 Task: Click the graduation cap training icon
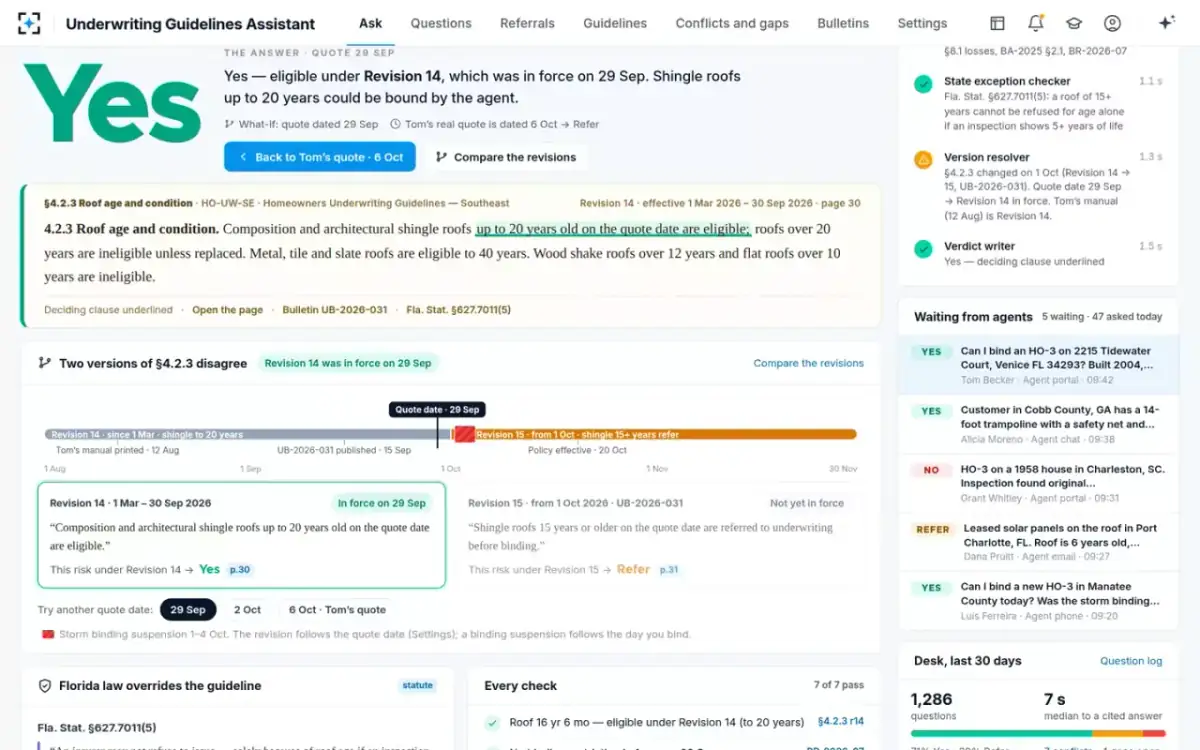1073,23
